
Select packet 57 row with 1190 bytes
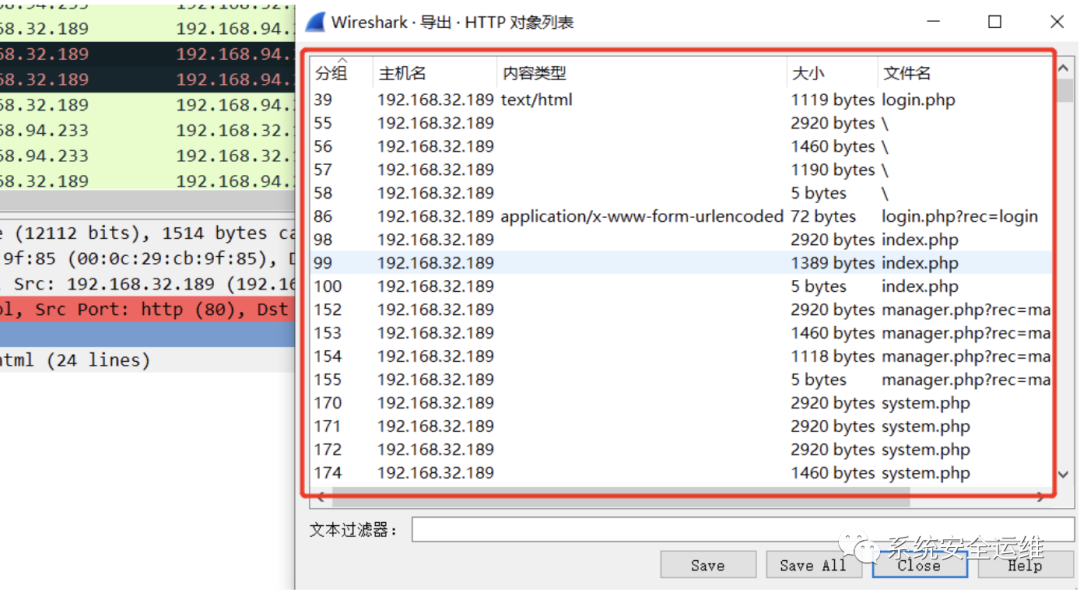681,170
